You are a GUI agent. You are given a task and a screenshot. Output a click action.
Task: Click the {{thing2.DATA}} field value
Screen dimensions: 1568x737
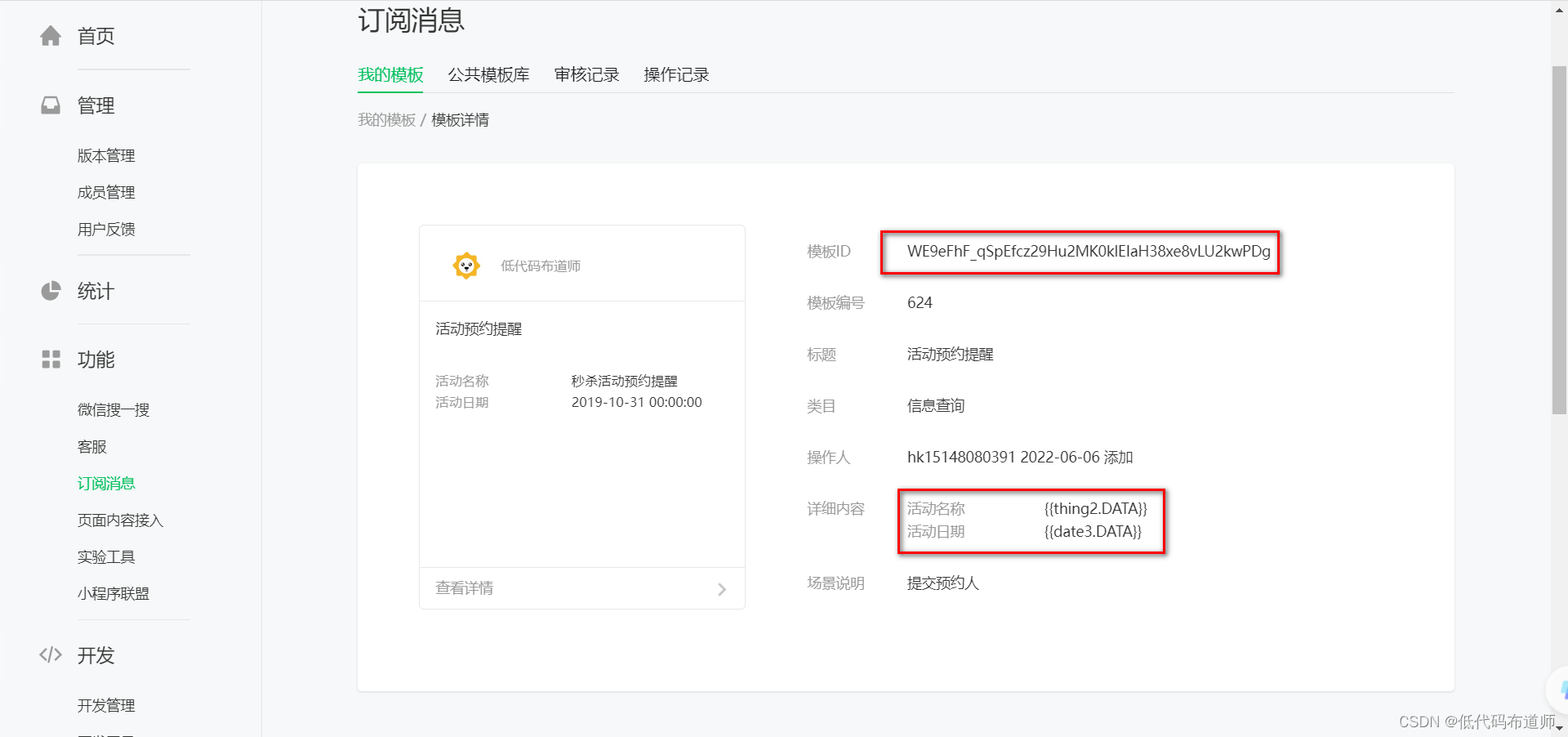coord(1096,508)
